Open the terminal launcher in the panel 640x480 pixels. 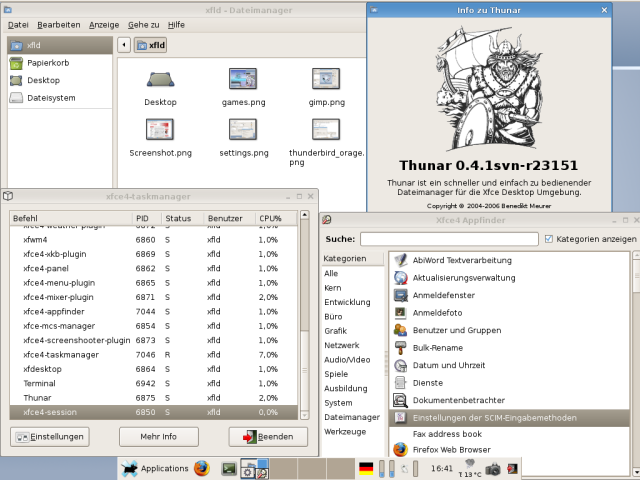229,469
